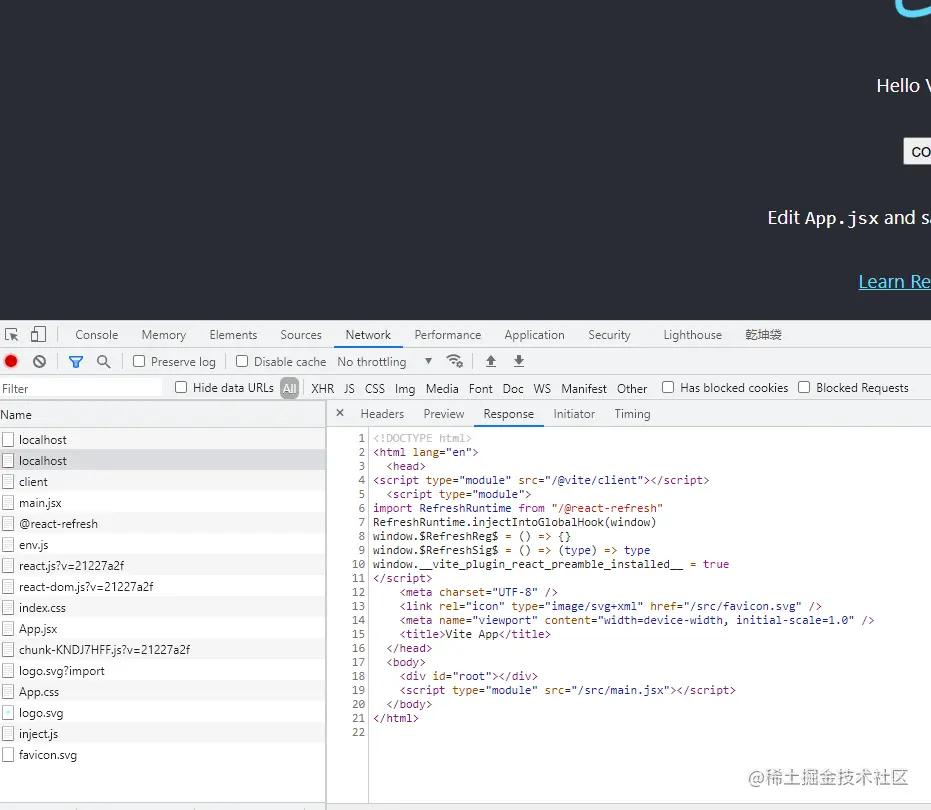This screenshot has width=931, height=810.
Task: Click file icon beside index.css
Action: [x=8, y=608]
